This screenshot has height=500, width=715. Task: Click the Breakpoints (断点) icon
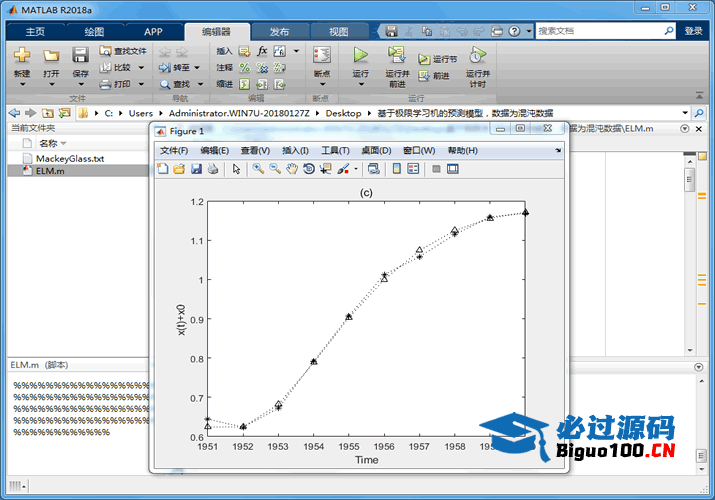pos(322,56)
